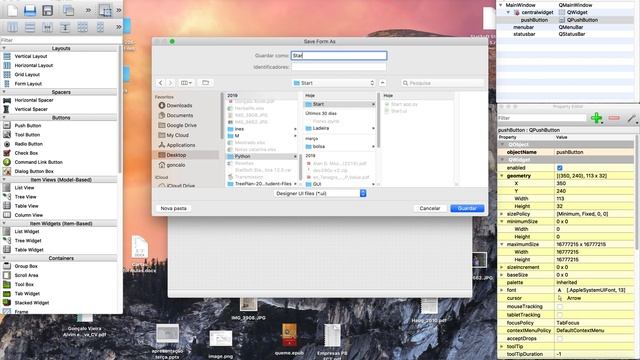Open Designer UI files format dropdown

(320, 193)
